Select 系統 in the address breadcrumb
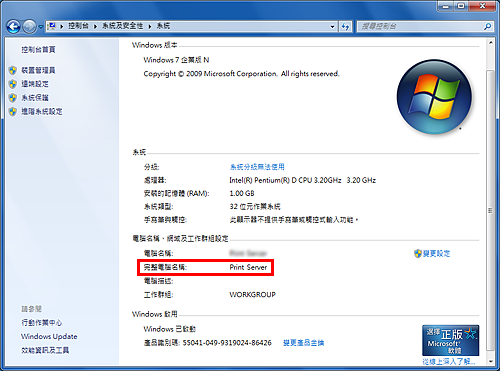This screenshot has height=371, width=500. tap(163, 26)
